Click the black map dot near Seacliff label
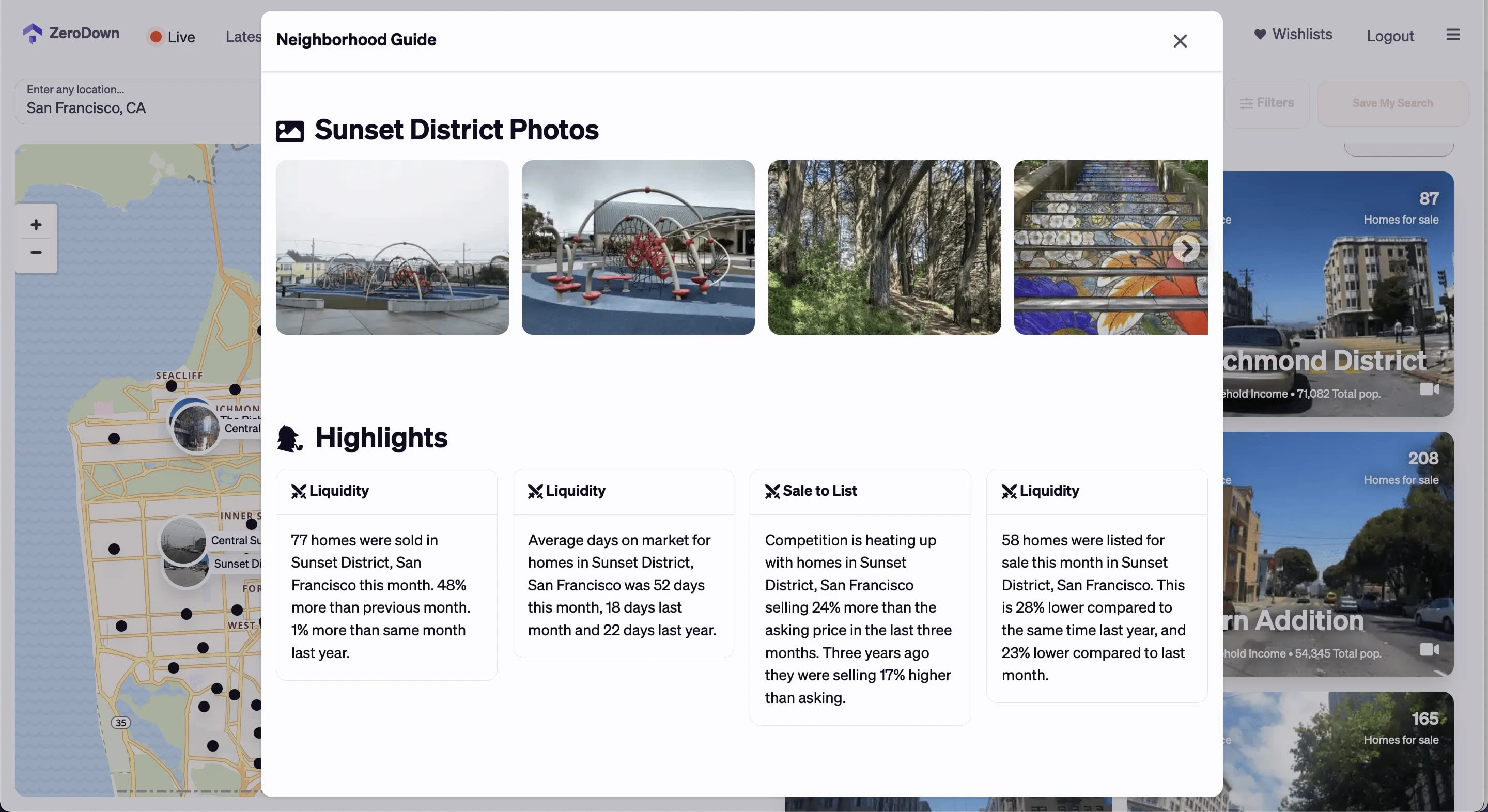 pos(171,386)
